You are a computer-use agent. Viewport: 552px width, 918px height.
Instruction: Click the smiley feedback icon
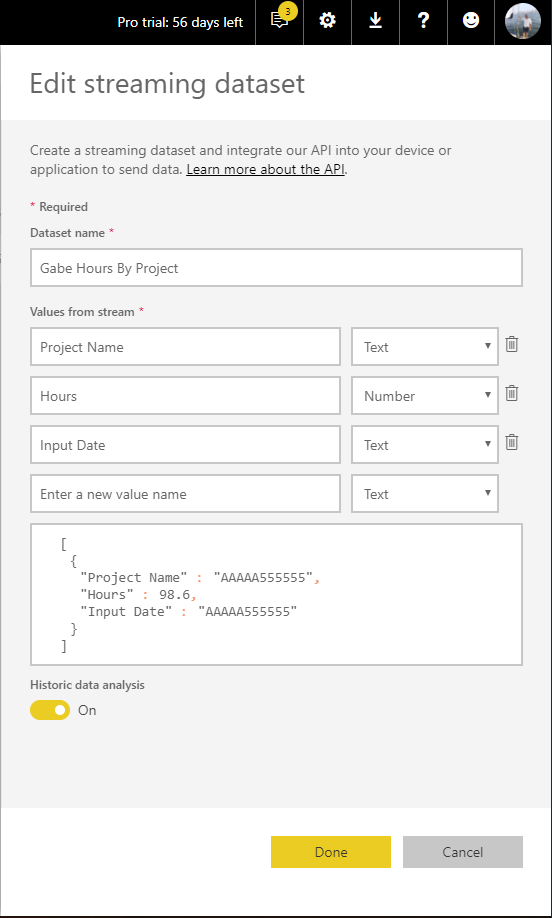(471, 22)
